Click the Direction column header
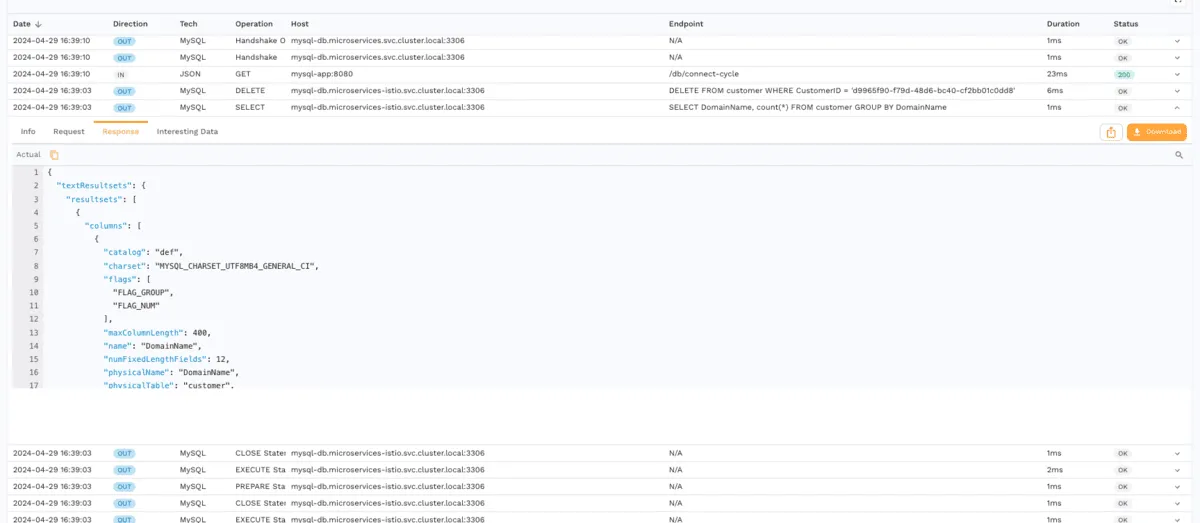The height and width of the screenshot is (523, 1200). 130,23
